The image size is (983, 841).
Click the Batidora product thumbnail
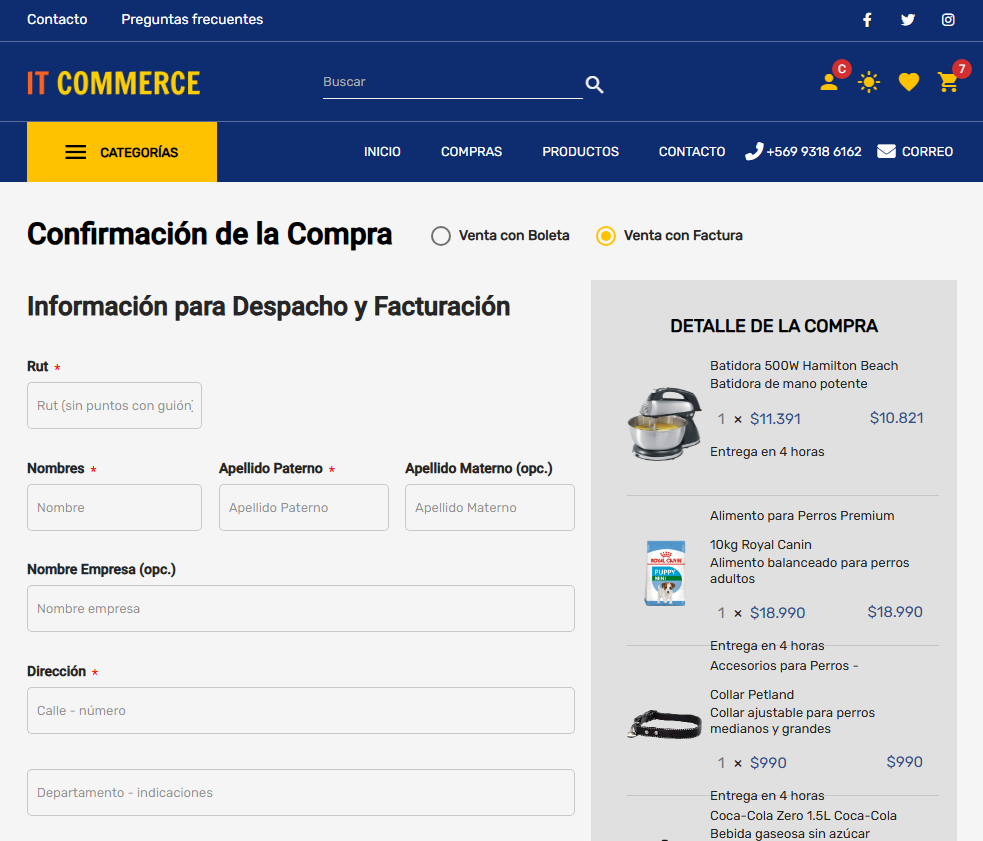point(663,423)
